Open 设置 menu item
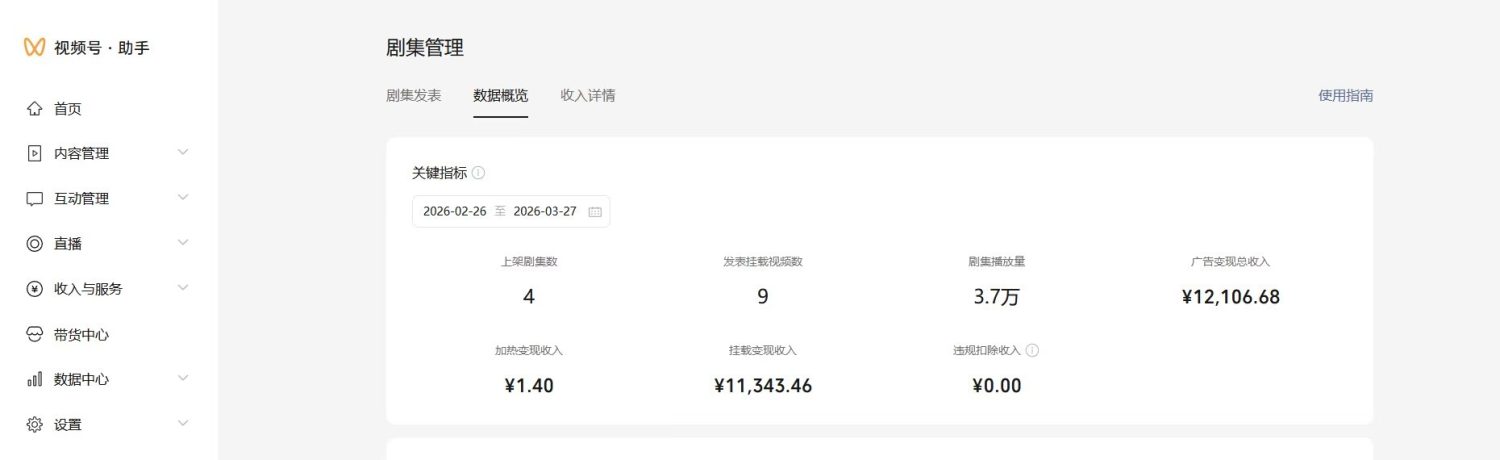Screen dimensions: 1500x460 tap(68, 425)
